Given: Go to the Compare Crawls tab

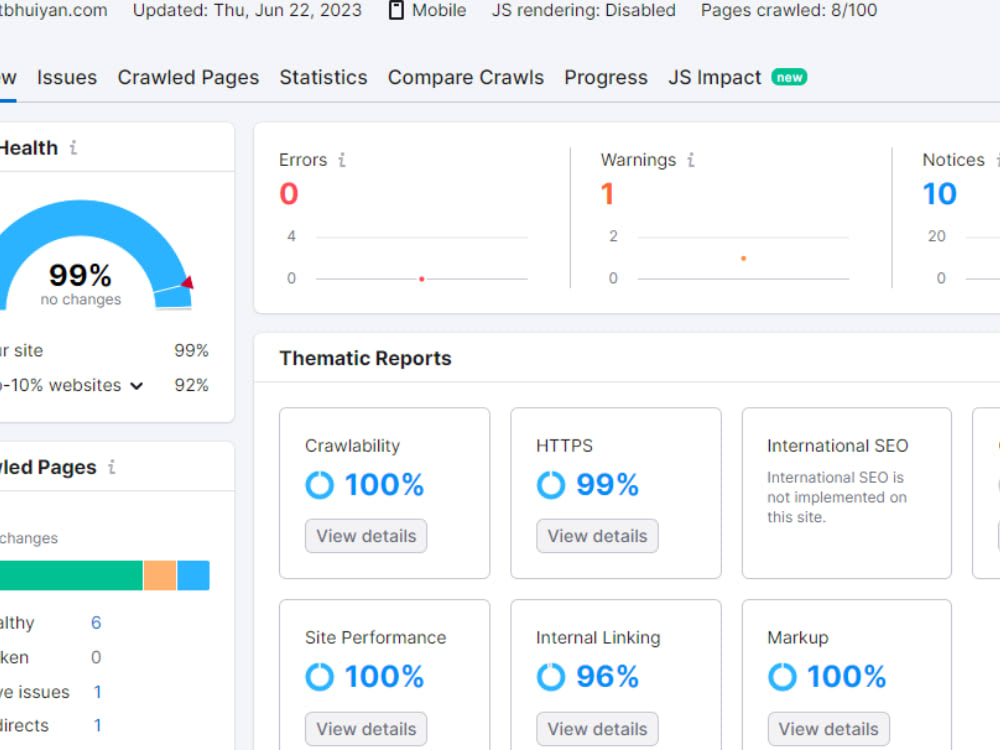Looking at the screenshot, I should pyautogui.click(x=466, y=77).
